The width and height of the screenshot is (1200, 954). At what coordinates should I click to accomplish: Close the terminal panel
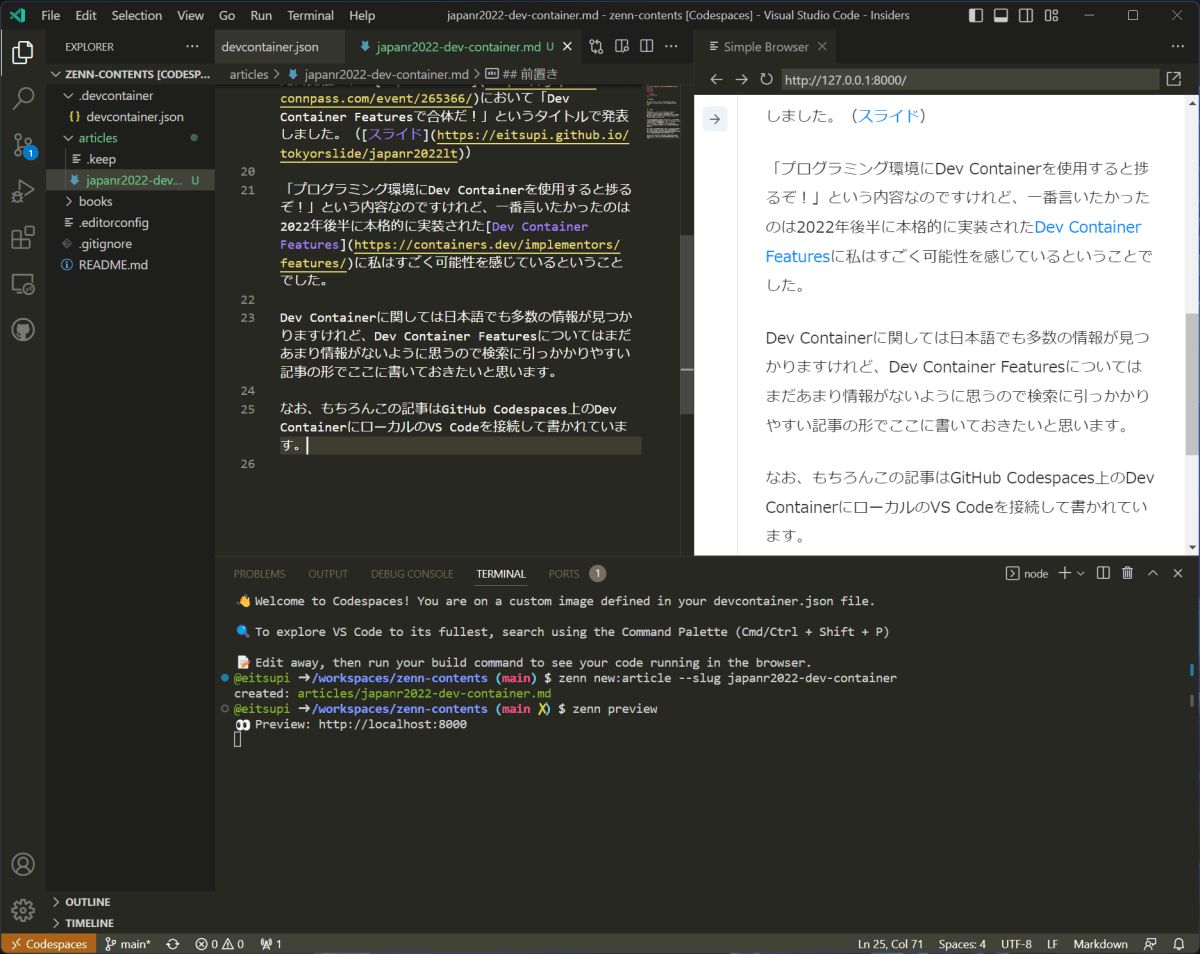[1178, 573]
